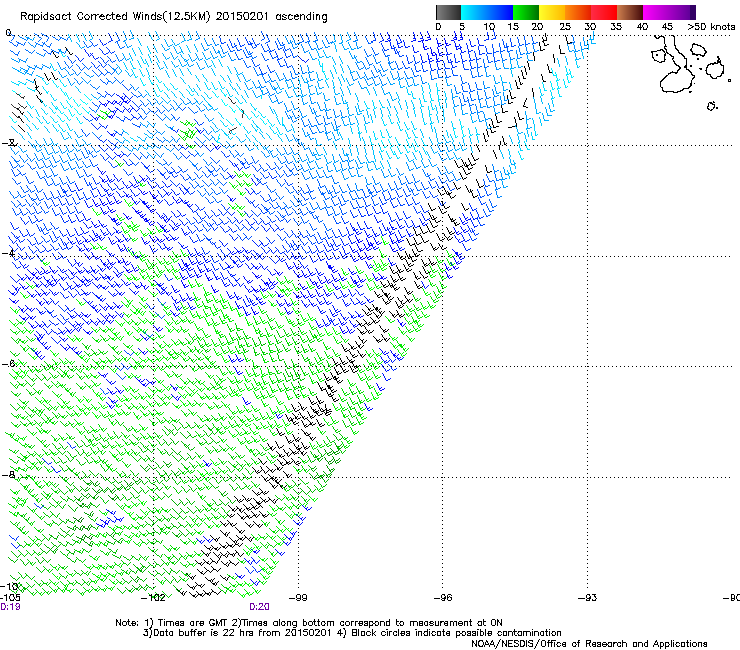
Task: Click the magenta 40-45 knots color swatch
Action: tap(656, 12)
